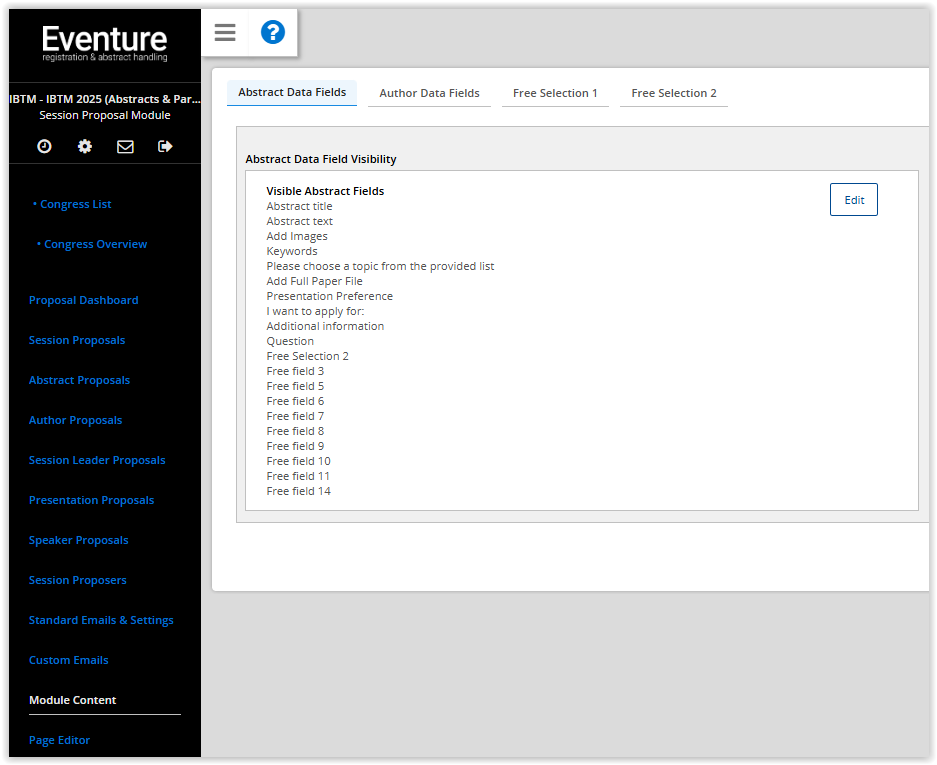This screenshot has height=765, width=937.
Task: Open the clock history icon in sidebar
Action: (x=43, y=146)
